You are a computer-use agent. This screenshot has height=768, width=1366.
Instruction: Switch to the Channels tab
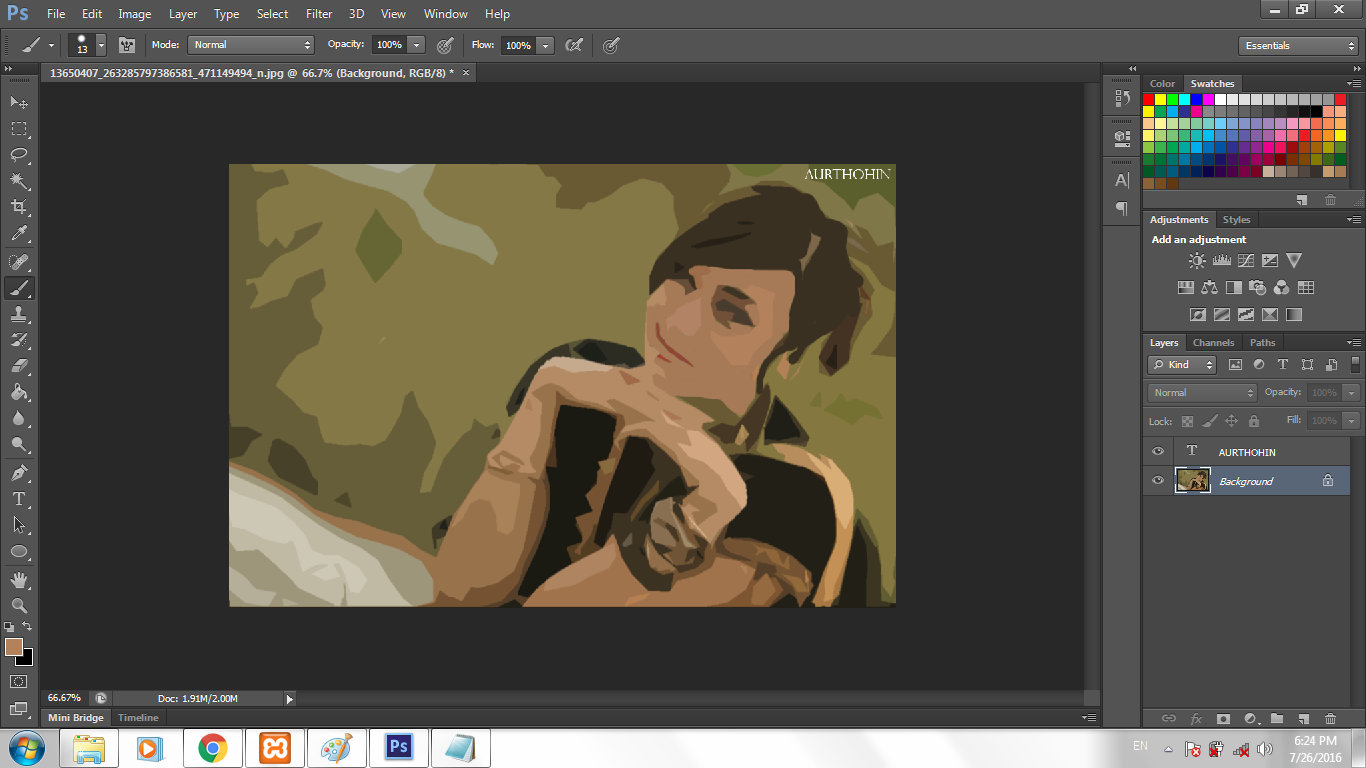tap(1213, 343)
